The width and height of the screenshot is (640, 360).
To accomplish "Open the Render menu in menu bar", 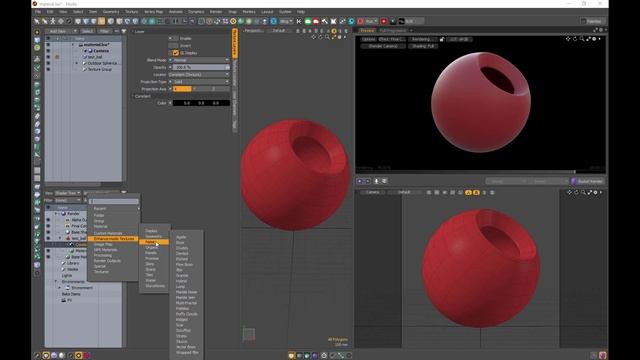I will [216, 12].
